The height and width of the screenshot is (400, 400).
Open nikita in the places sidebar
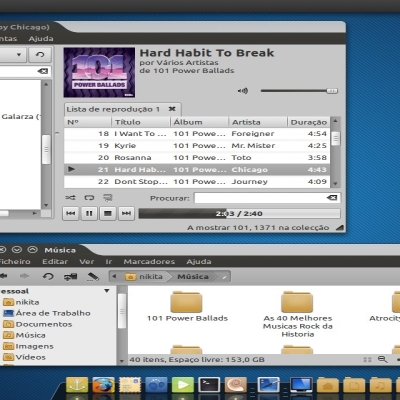[21, 302]
